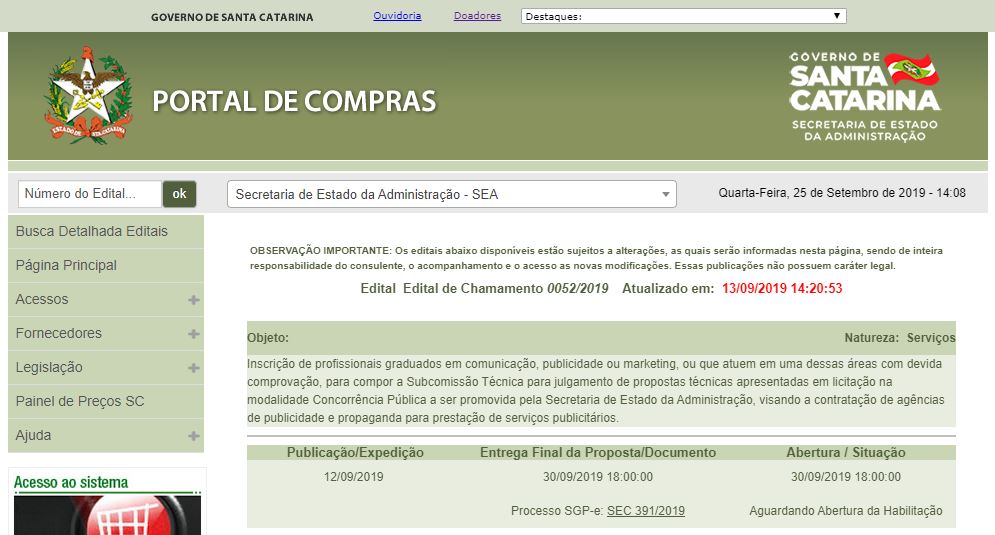Click the OBSERVAÇÃO IMPORTANTE notice text
This screenshot has height=535, width=995.
point(596,258)
